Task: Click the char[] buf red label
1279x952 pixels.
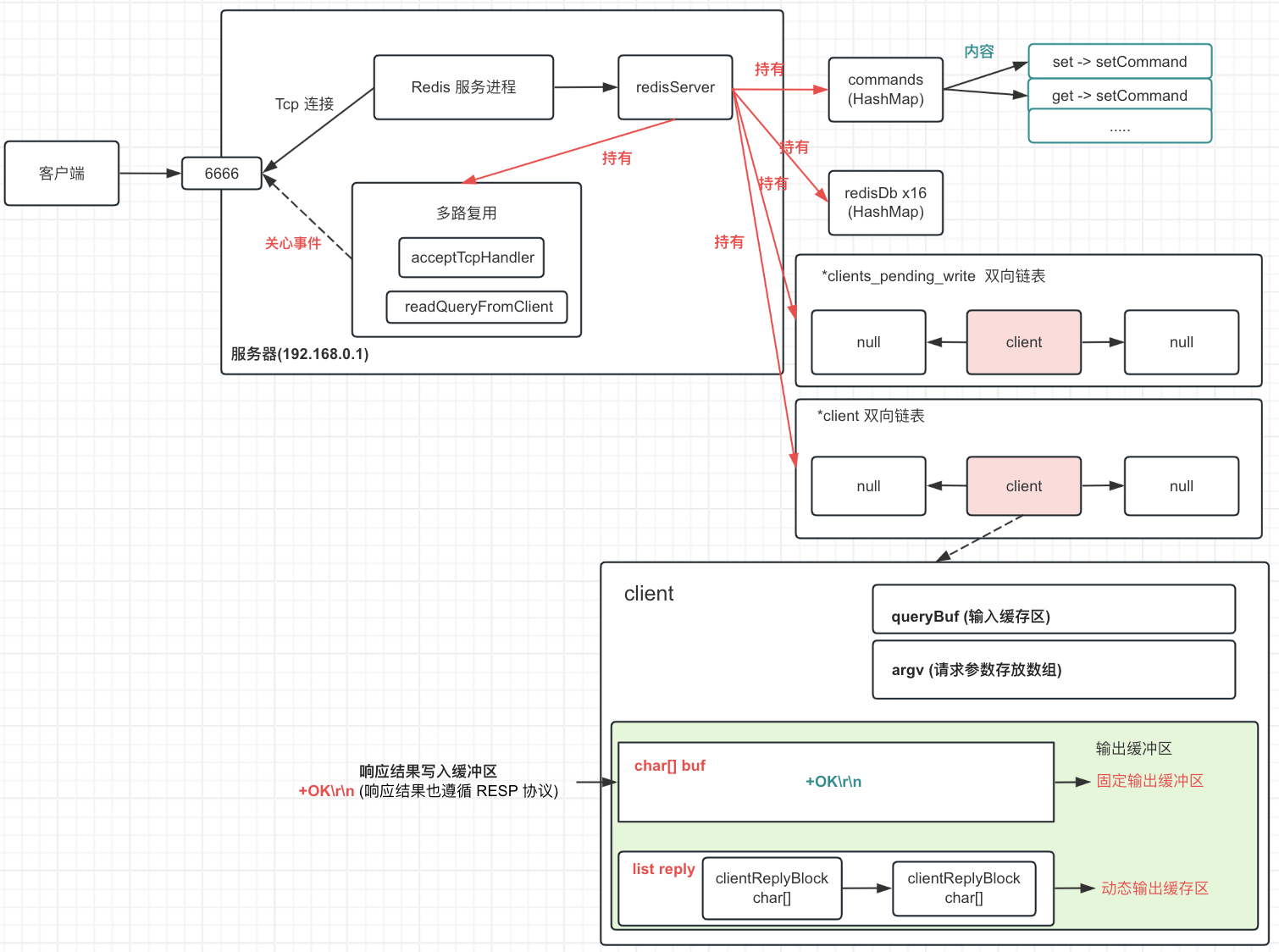Action: point(670,766)
